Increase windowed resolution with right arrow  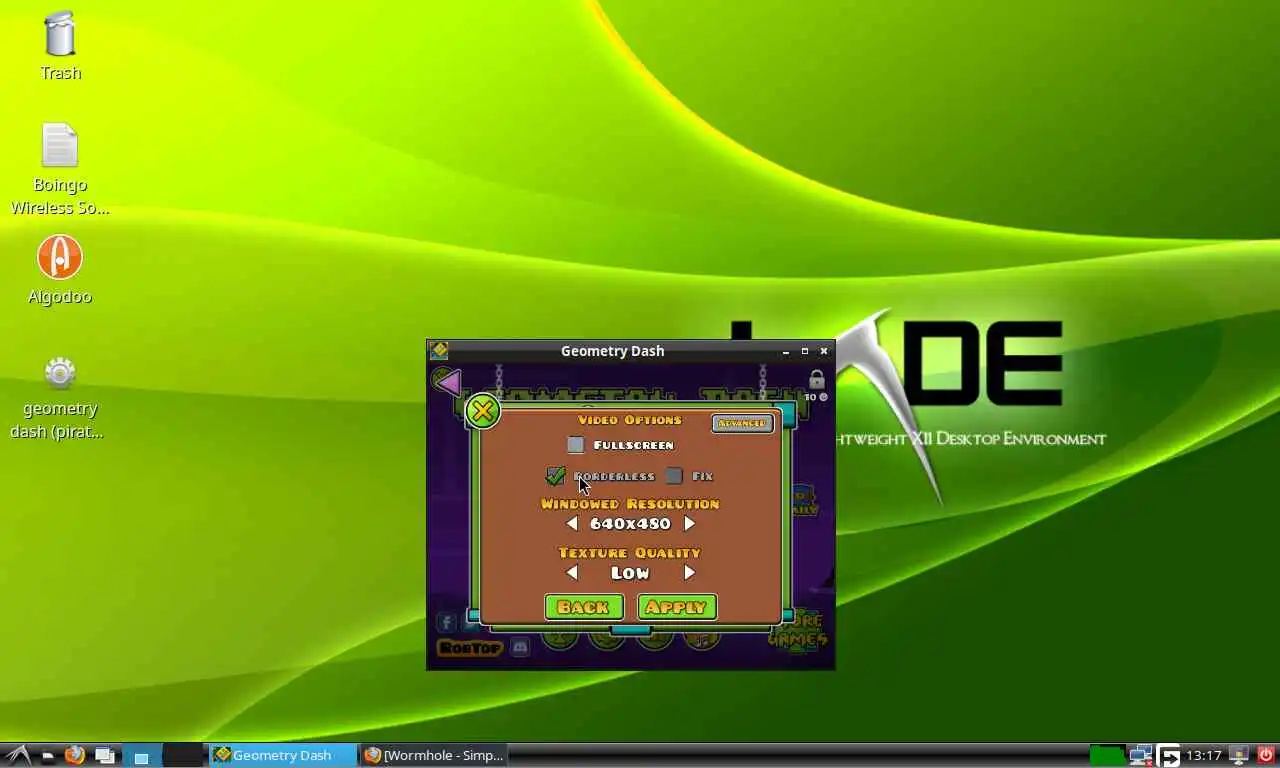pyautogui.click(x=689, y=524)
